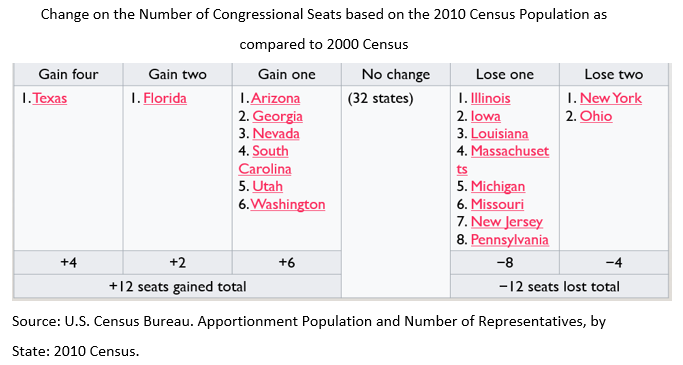Click the Washington hyperlink

pos(287,204)
